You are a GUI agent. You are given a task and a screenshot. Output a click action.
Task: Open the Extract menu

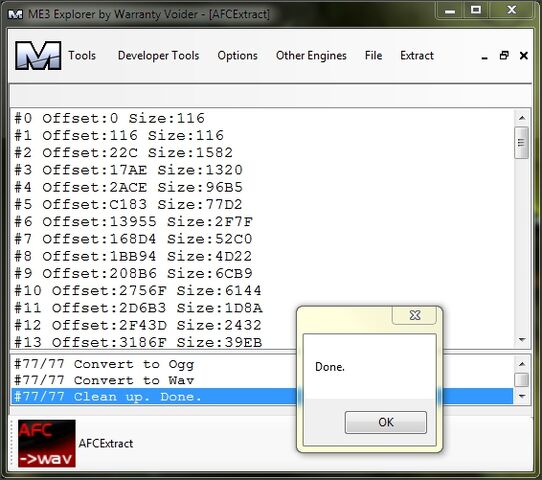point(417,55)
